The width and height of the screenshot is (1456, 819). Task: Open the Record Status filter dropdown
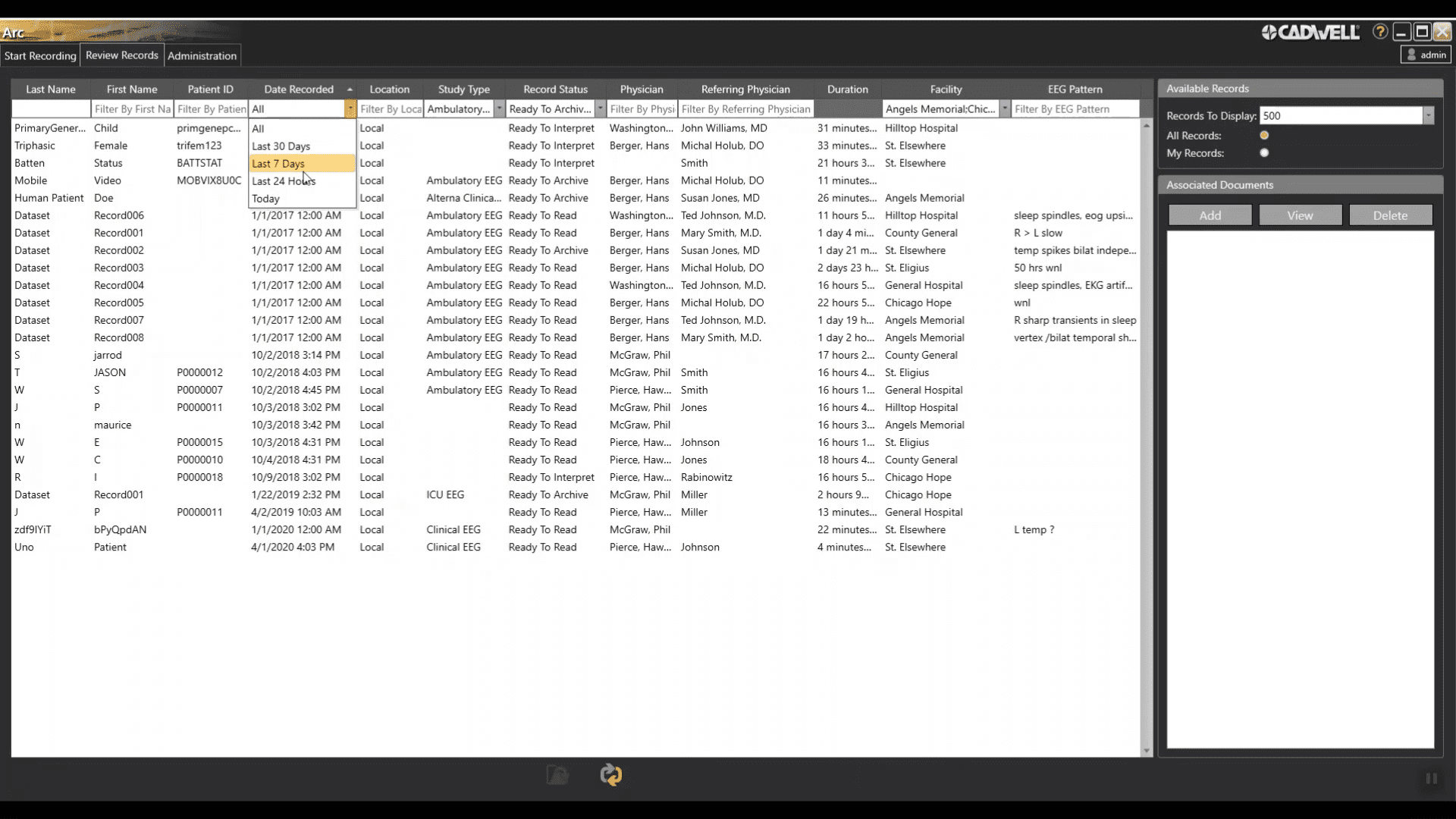pos(600,109)
